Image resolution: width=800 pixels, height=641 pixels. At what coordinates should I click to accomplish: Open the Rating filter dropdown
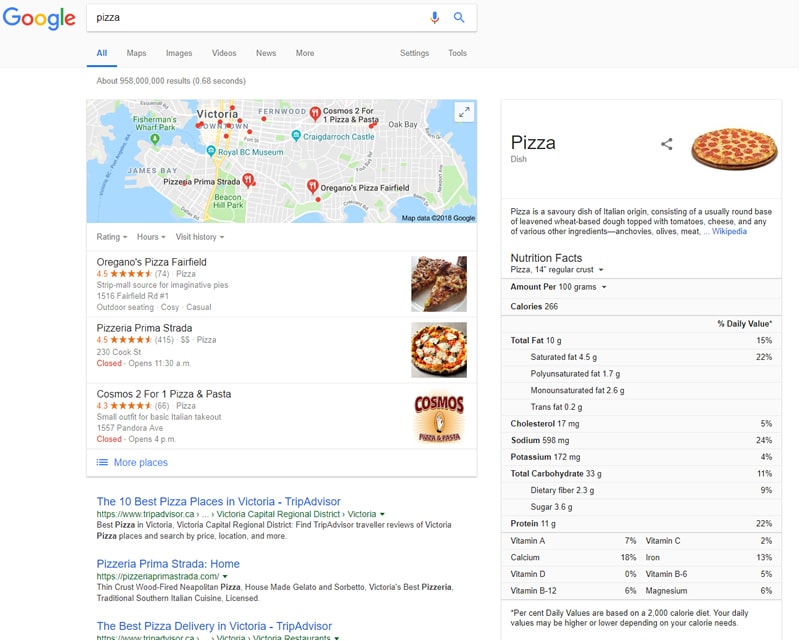pyautogui.click(x=110, y=235)
